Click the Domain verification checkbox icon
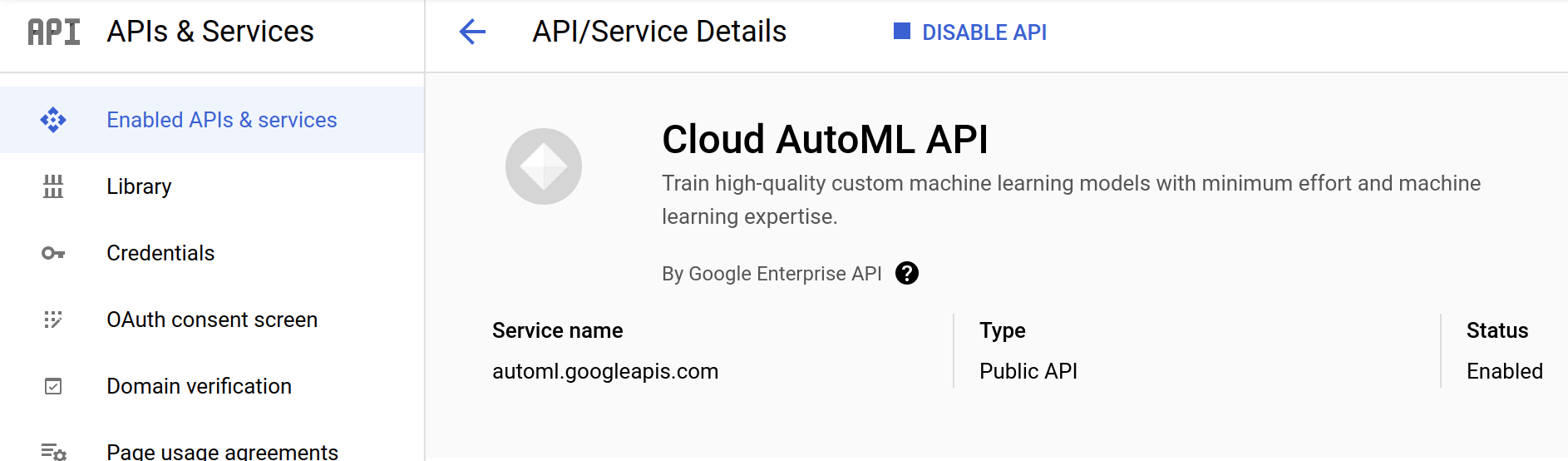Image resolution: width=1568 pixels, height=461 pixels. point(53,386)
